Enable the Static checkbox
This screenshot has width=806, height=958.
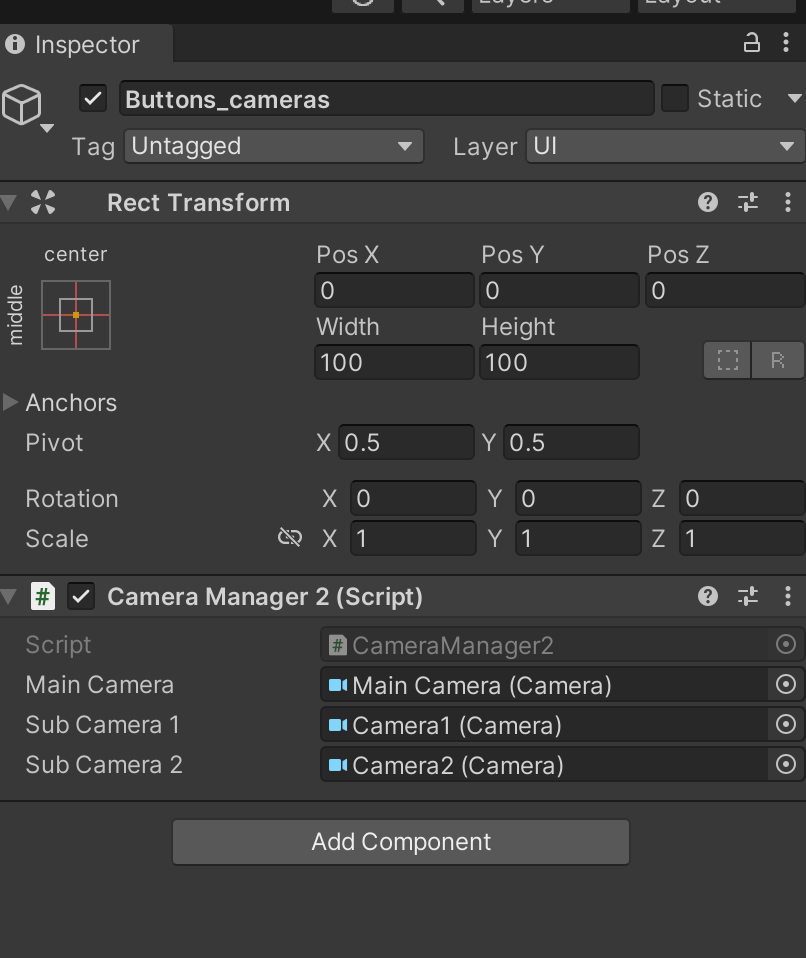click(x=676, y=98)
